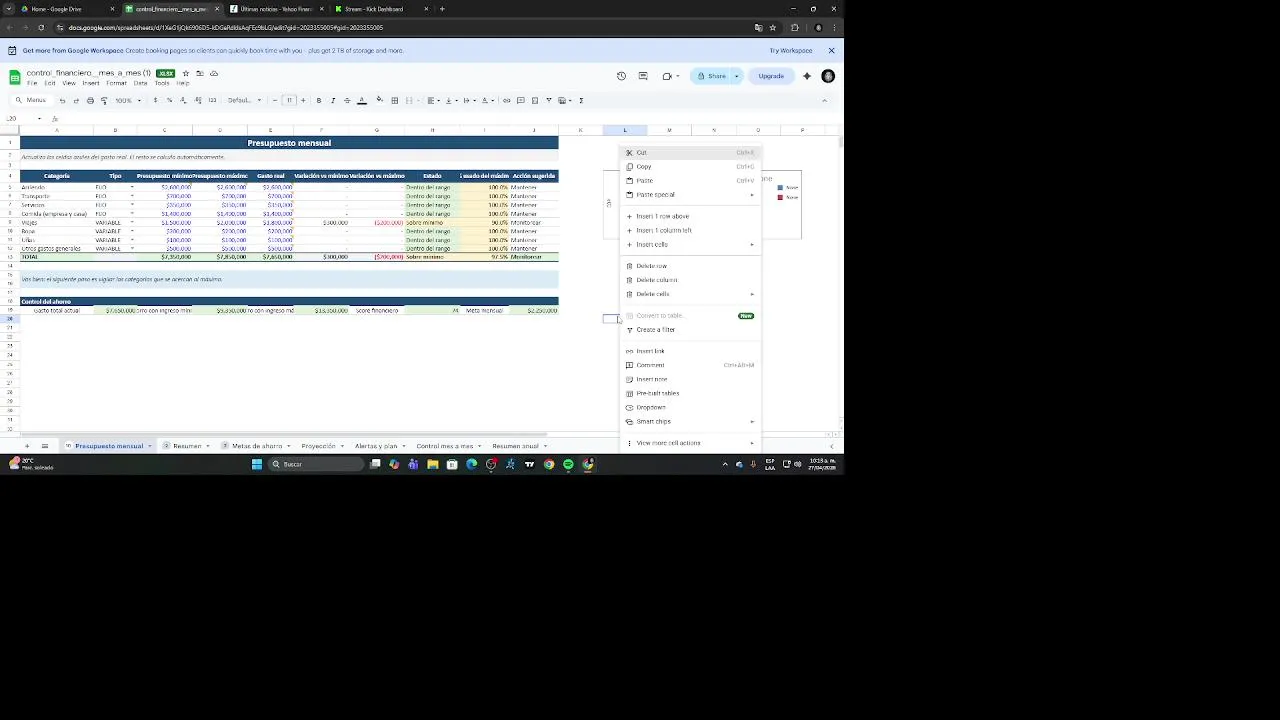Toggle bold formatting
1280x720 pixels.
(x=319, y=100)
